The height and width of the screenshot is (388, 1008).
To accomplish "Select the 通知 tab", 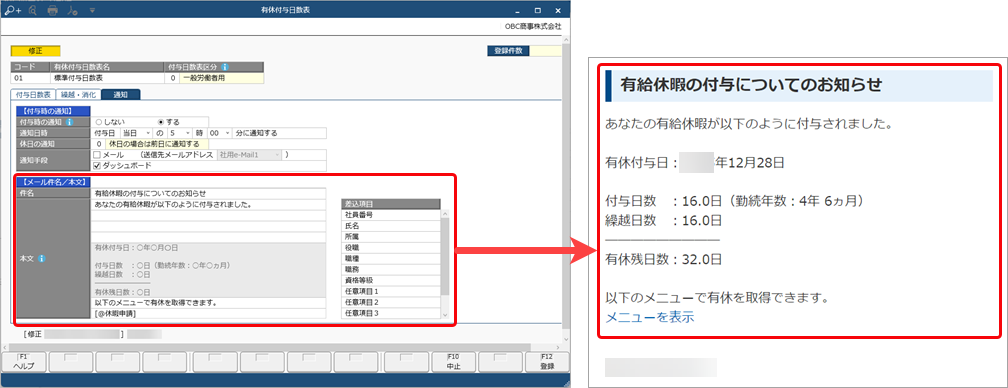I will point(120,95).
